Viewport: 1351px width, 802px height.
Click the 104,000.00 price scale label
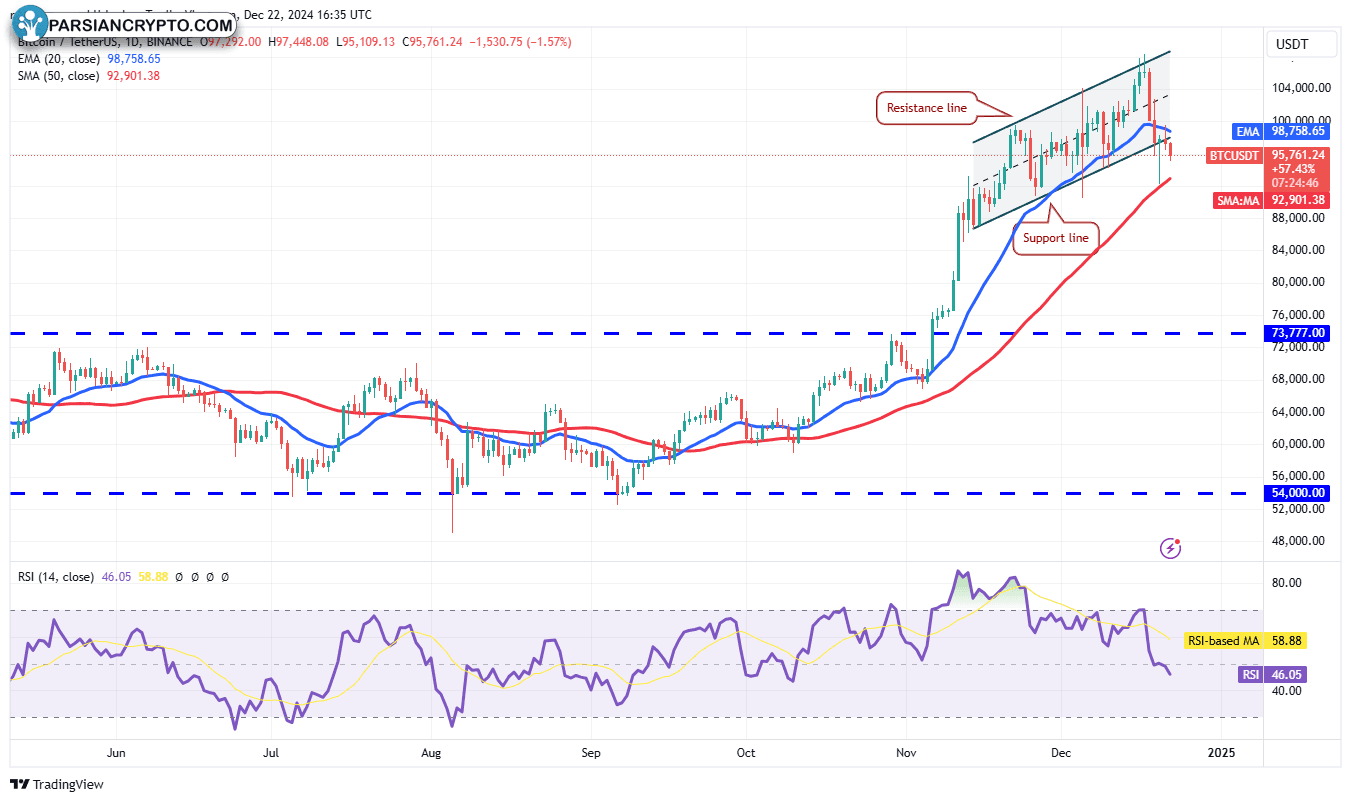coord(1301,88)
